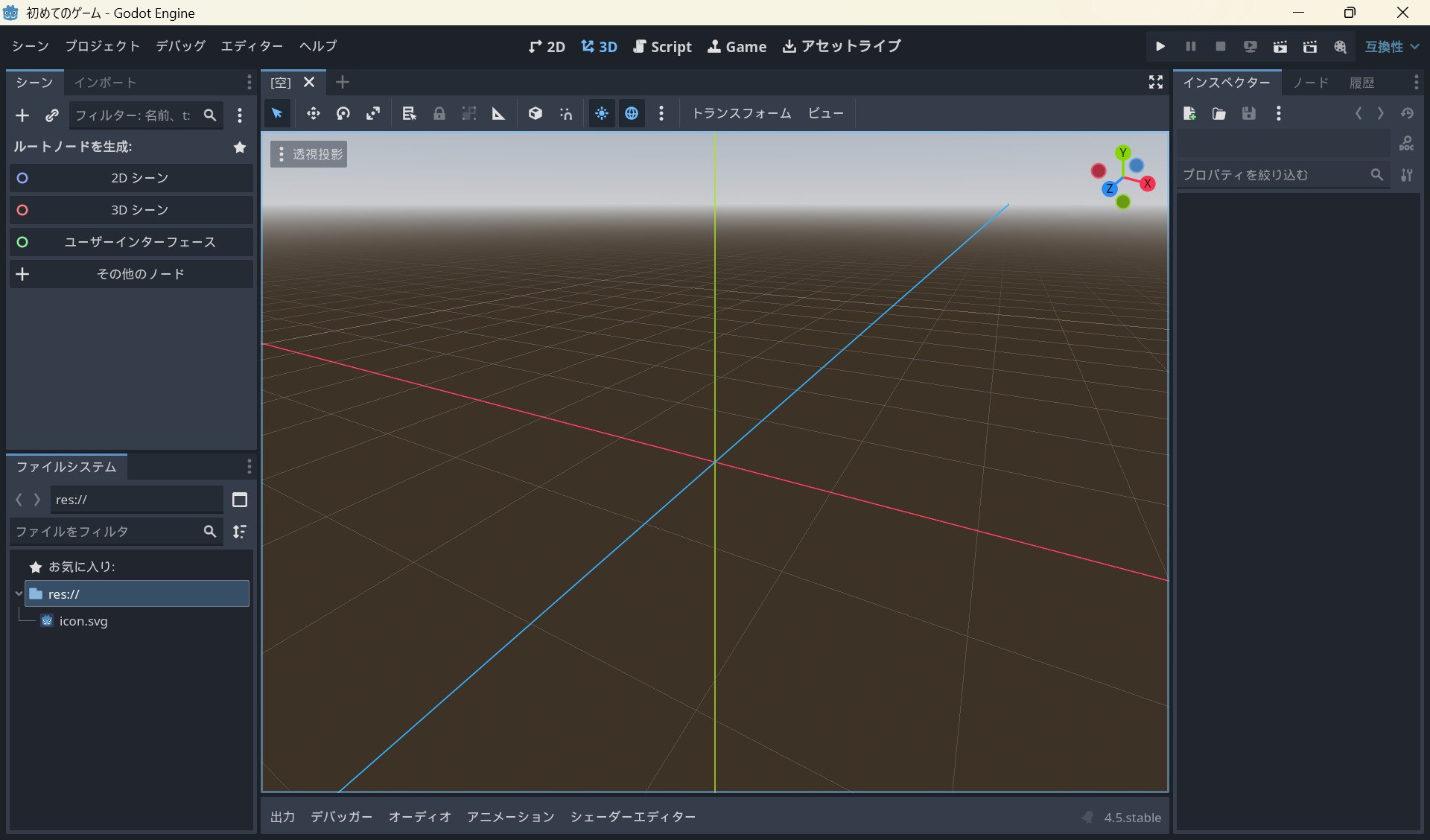Open the デバッグ menu
This screenshot has height=840, width=1430.
(x=180, y=46)
